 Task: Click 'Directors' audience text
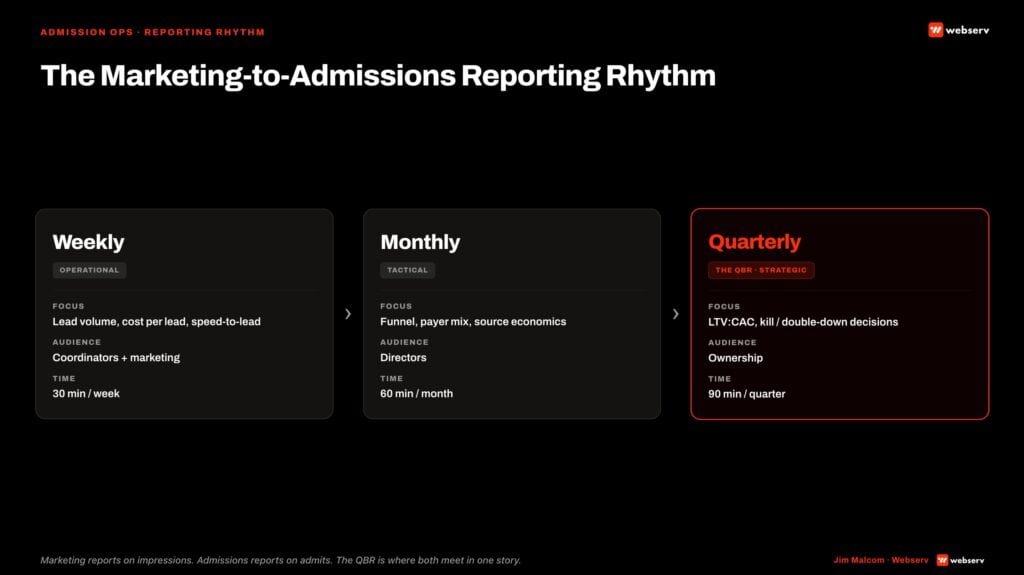(x=403, y=357)
